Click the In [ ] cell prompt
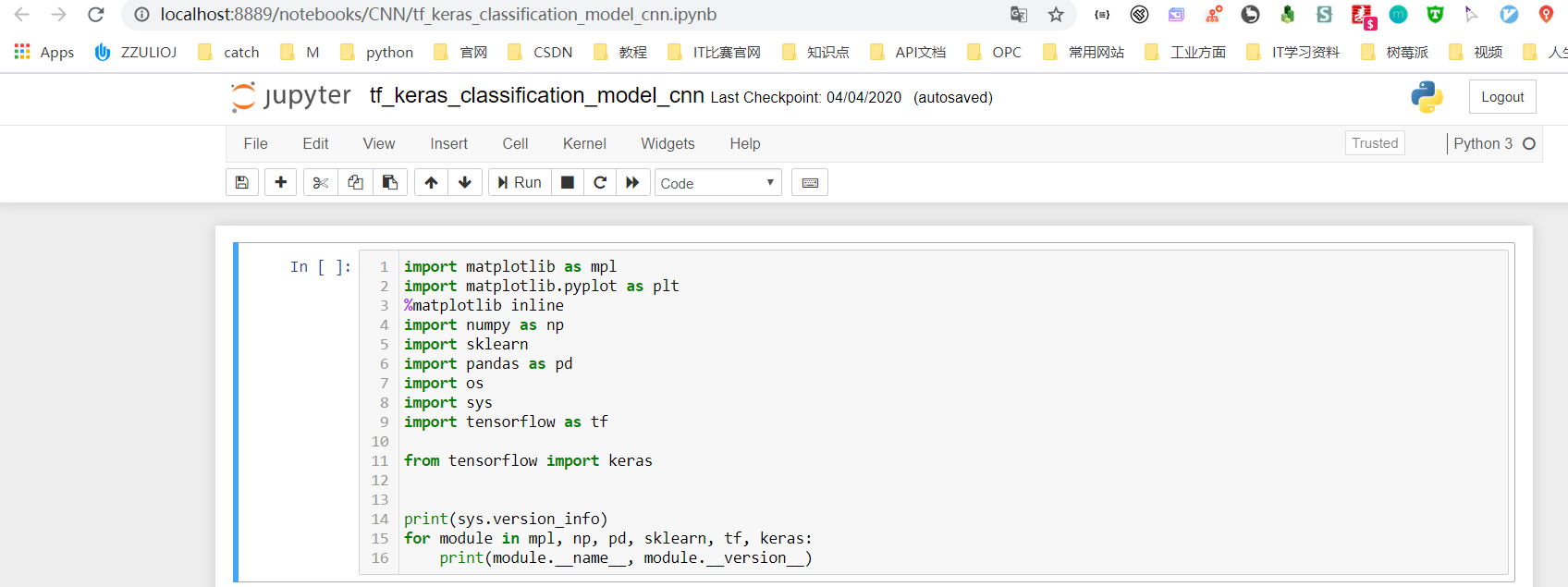 pyautogui.click(x=321, y=267)
